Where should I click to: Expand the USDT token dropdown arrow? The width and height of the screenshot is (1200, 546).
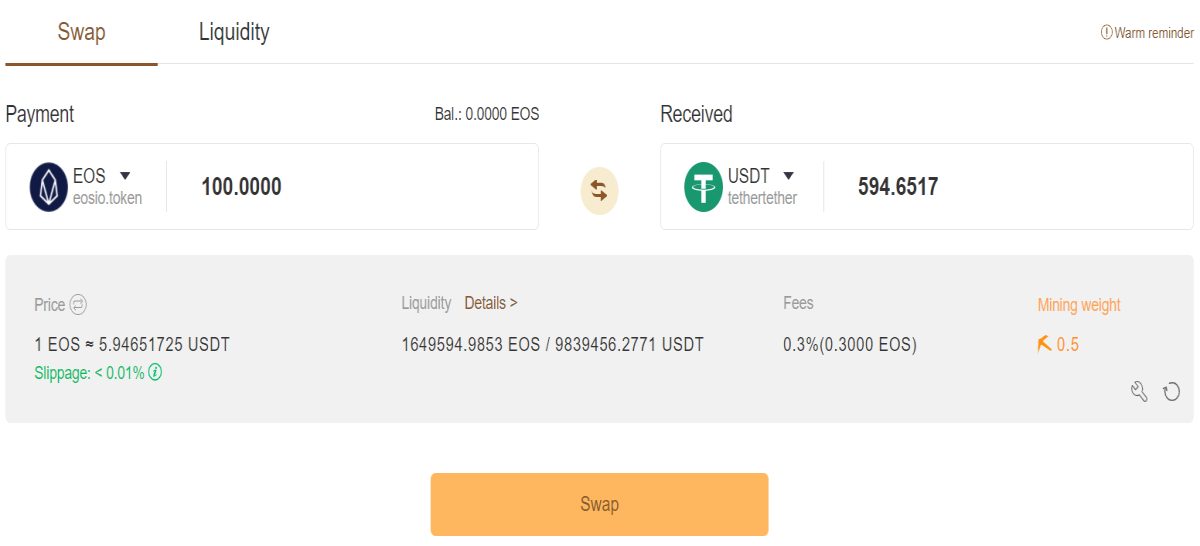coord(788,176)
